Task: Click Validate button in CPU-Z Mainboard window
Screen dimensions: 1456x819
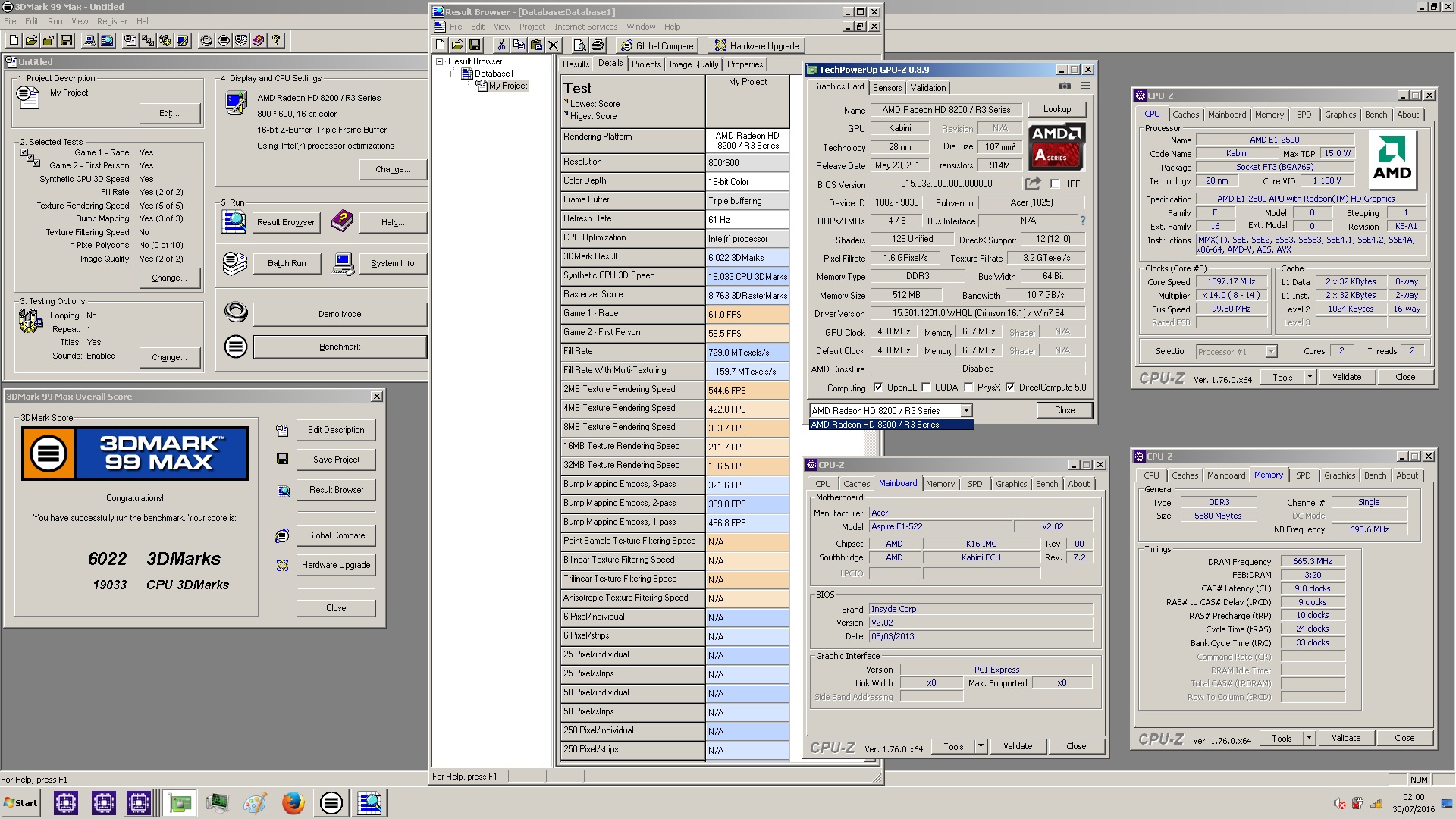Action: 1018,746
